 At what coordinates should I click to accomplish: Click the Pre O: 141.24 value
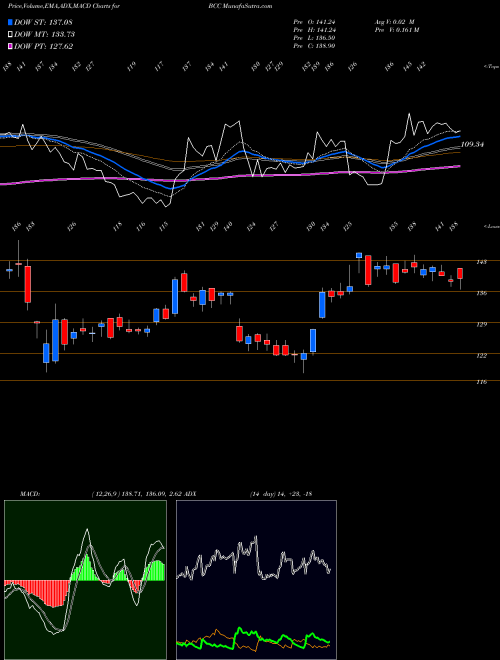point(314,22)
